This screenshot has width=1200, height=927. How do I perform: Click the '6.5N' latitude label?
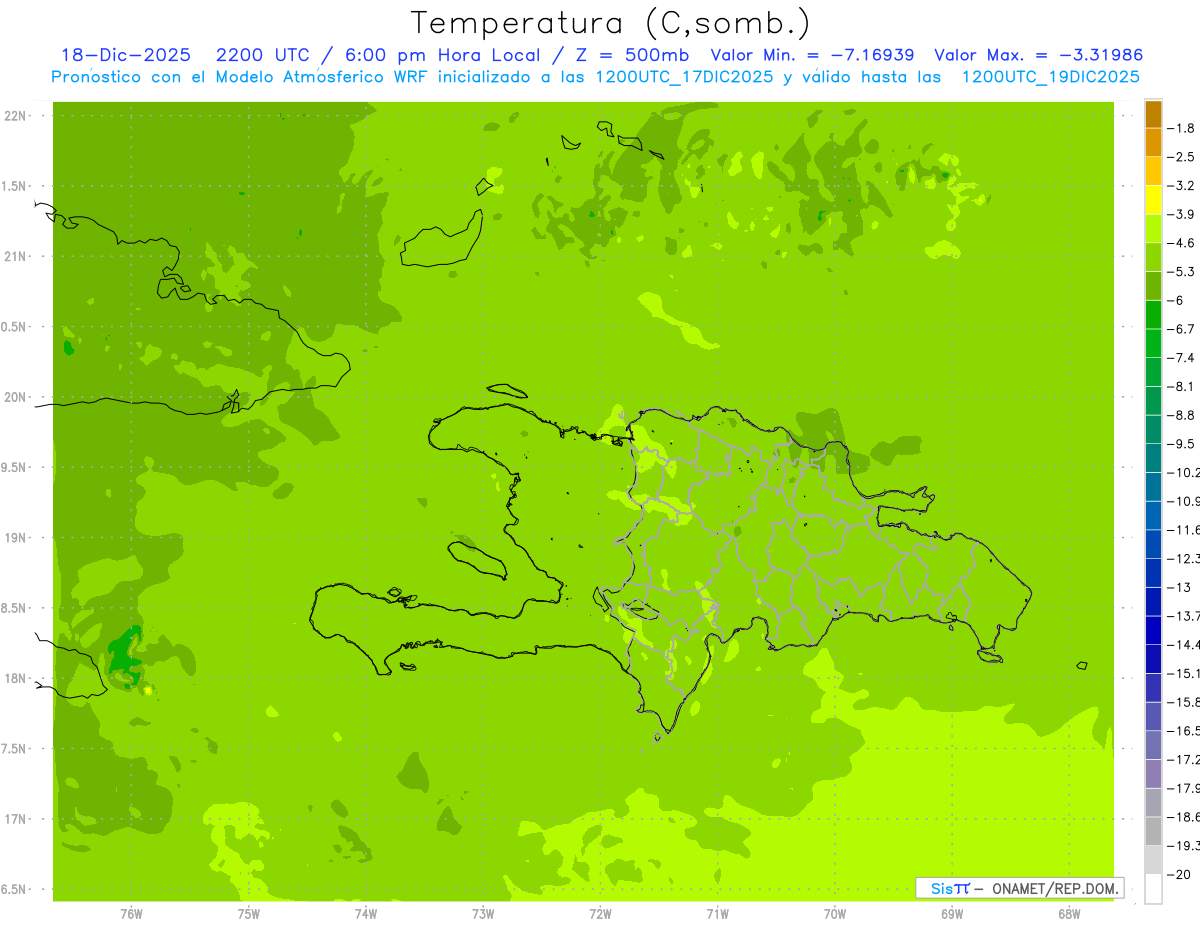[x=15, y=889]
